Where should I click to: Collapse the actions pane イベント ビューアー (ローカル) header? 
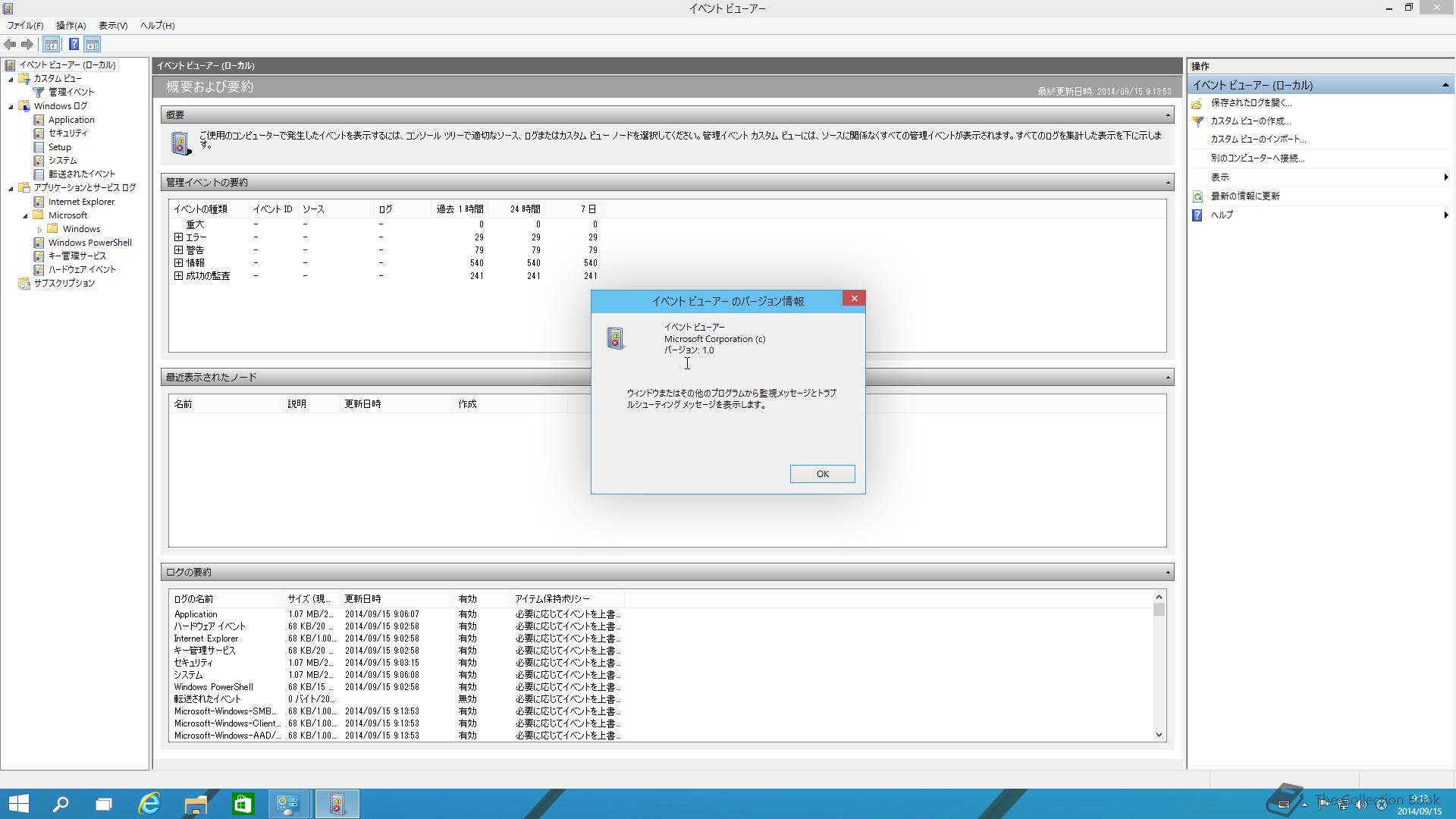tap(1445, 85)
